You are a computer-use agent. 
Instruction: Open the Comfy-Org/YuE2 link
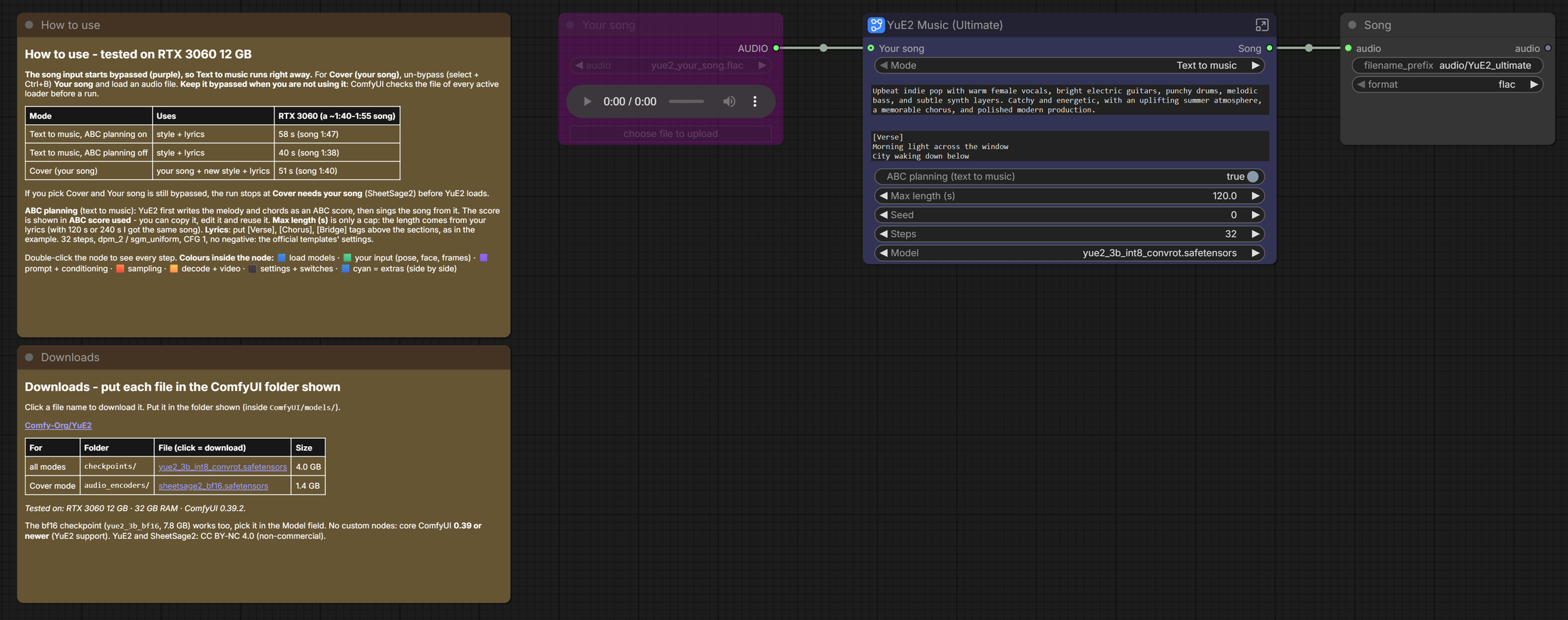pos(58,425)
